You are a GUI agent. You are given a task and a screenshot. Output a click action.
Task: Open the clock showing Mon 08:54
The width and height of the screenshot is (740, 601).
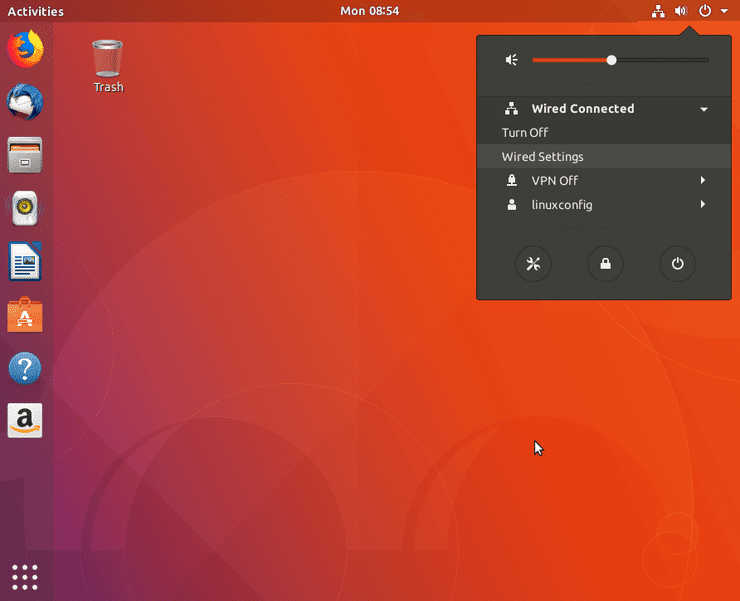point(370,11)
